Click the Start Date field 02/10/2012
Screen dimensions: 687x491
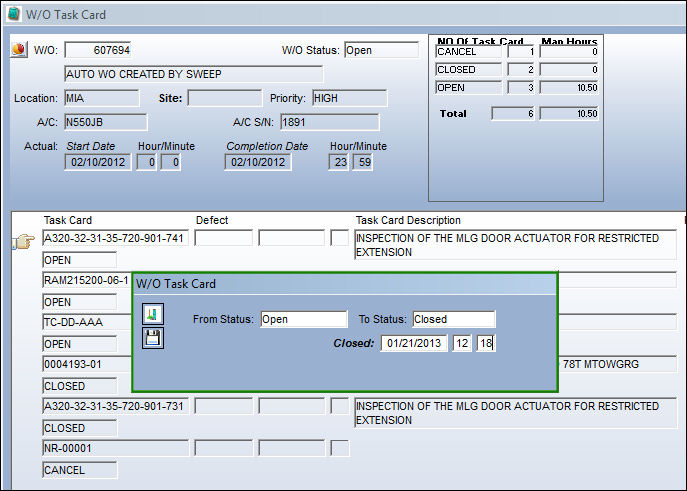tap(98, 162)
